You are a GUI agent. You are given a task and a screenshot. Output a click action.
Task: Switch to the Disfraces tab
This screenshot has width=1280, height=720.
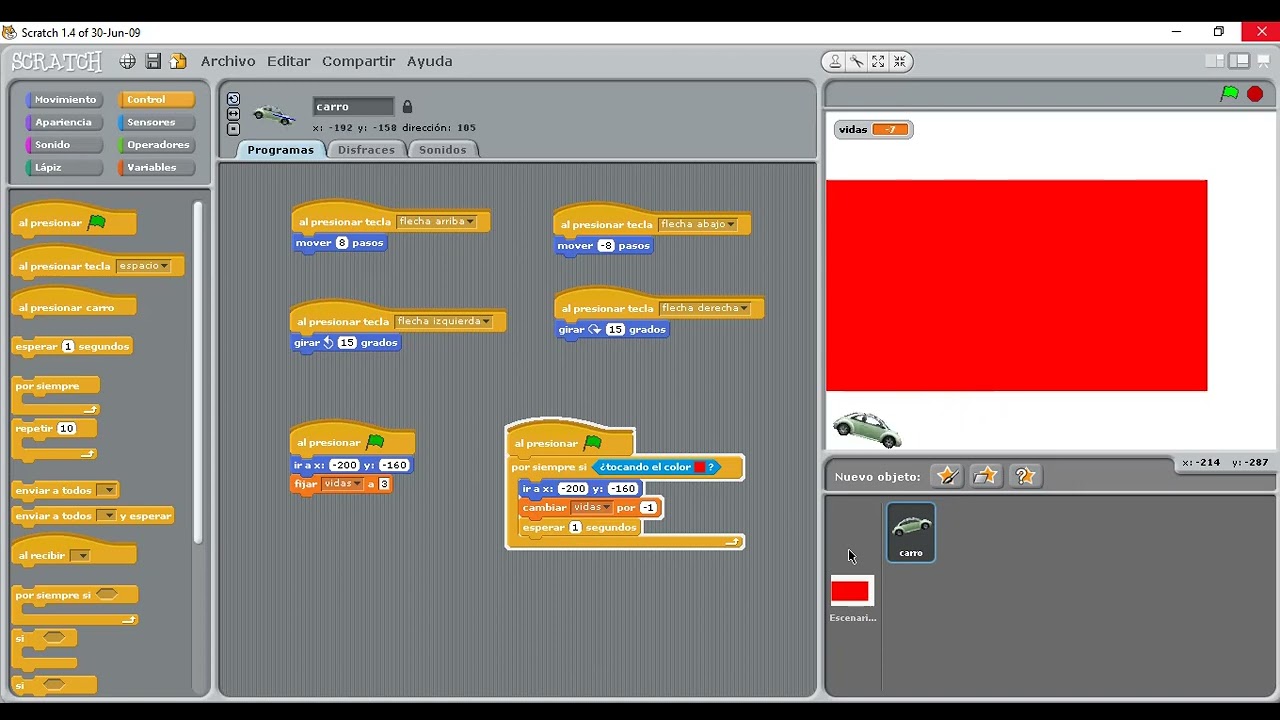point(366,150)
